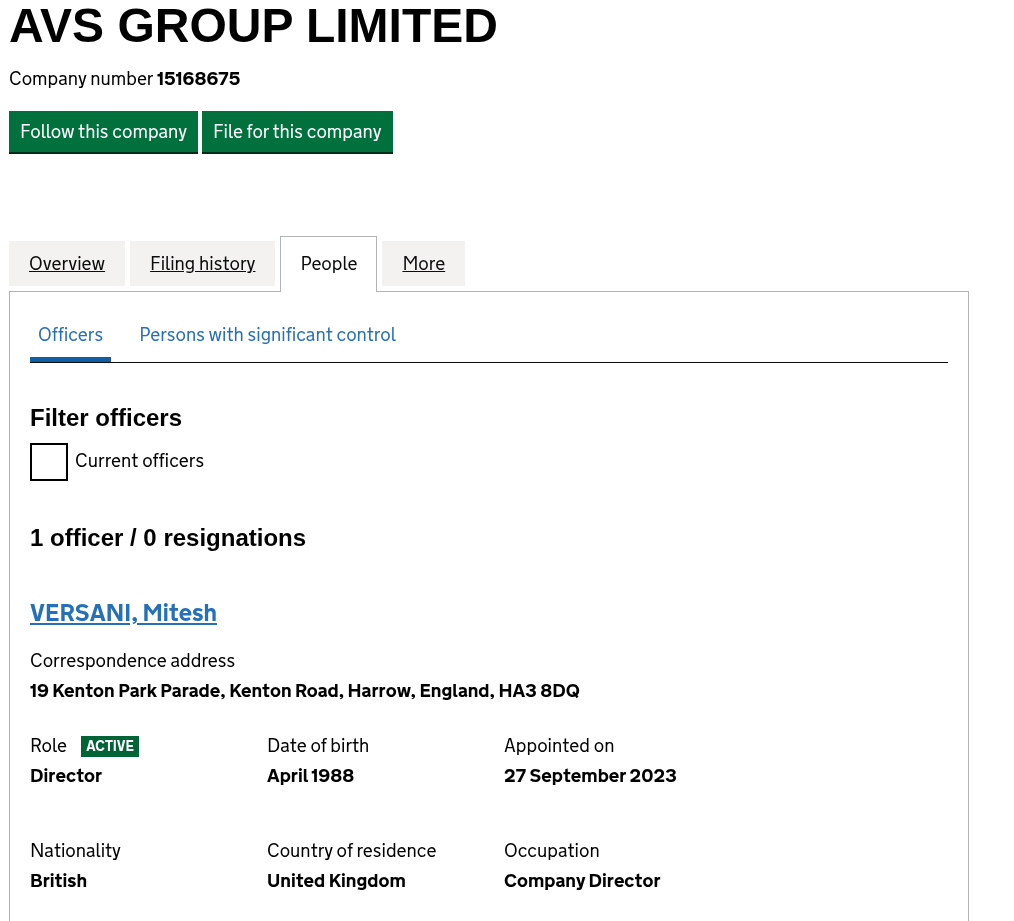Open the Overview tab
1014x921 pixels.
(67, 263)
